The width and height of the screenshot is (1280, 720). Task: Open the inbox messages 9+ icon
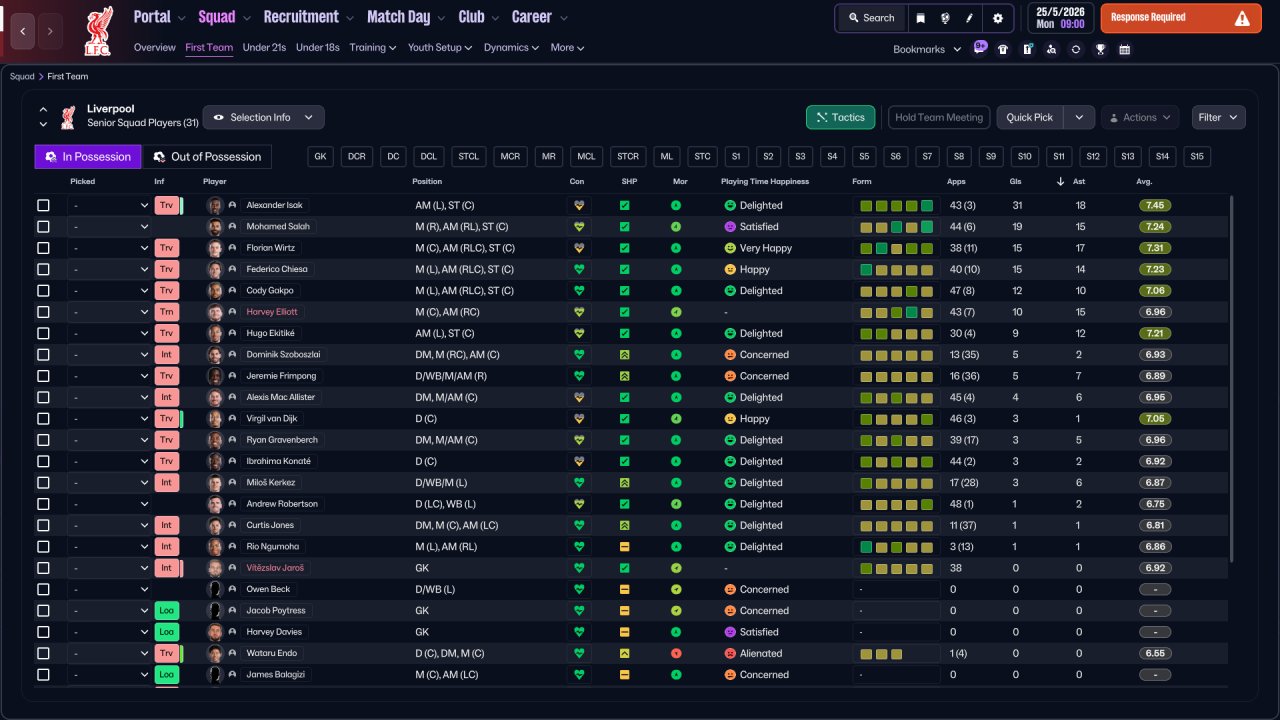click(x=980, y=48)
